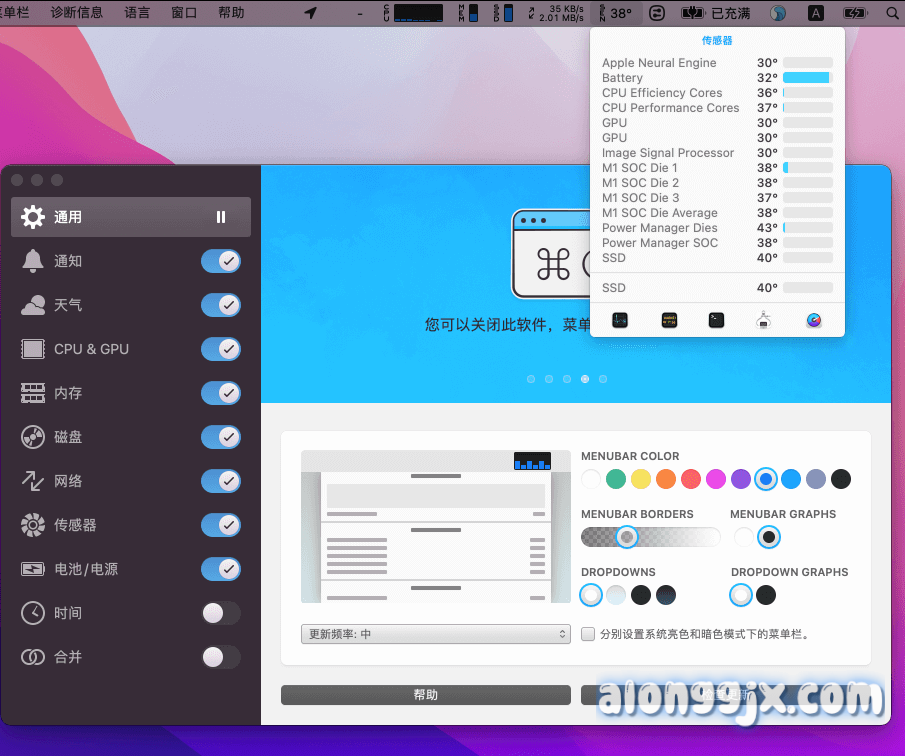Launch Console from the sensors dropdown footer
This screenshot has width=905, height=756.
(669, 321)
